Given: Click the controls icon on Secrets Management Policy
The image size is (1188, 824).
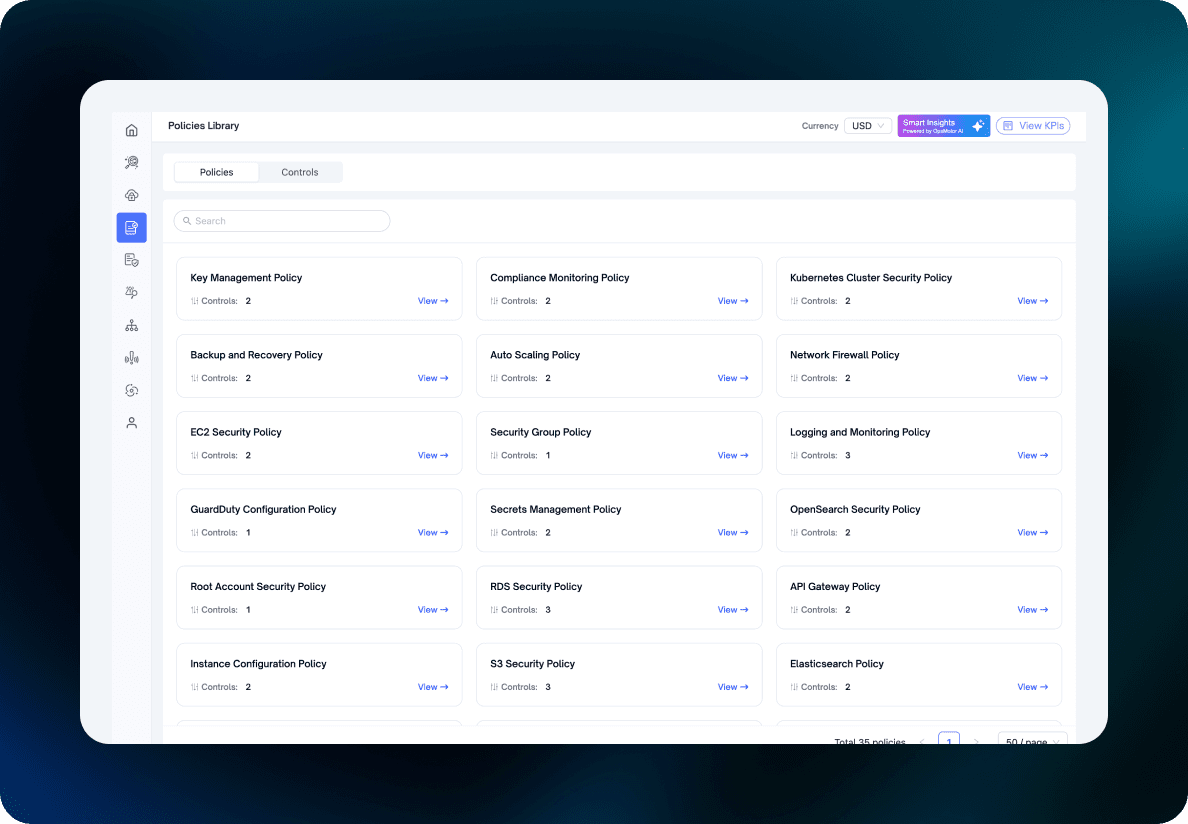Looking at the screenshot, I should point(495,533).
